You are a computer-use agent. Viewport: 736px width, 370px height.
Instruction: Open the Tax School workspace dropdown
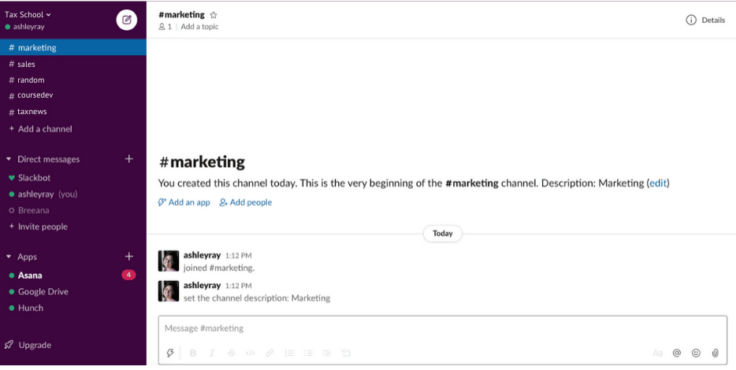pos(28,15)
